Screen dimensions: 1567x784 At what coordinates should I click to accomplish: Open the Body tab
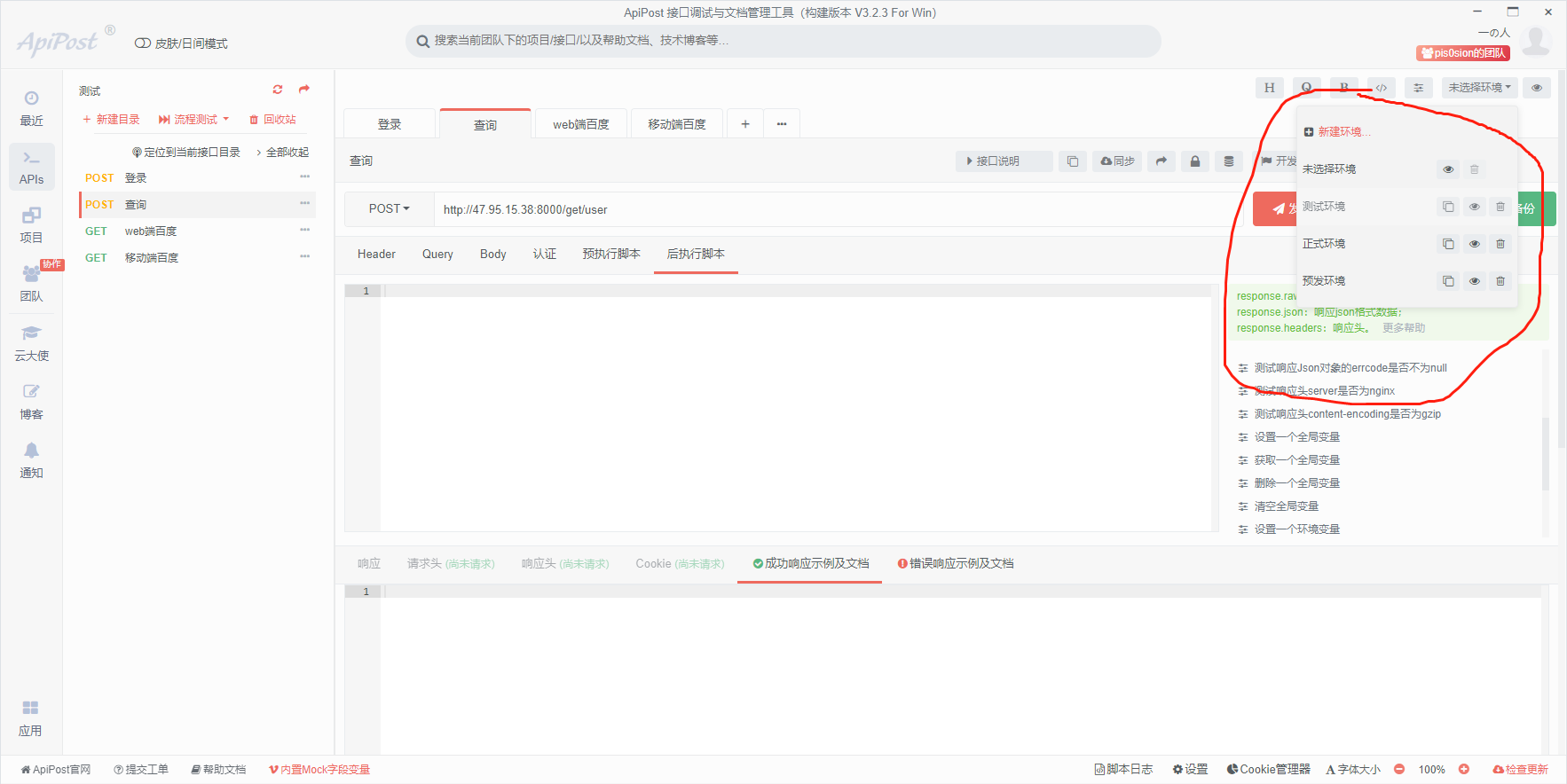pos(492,255)
